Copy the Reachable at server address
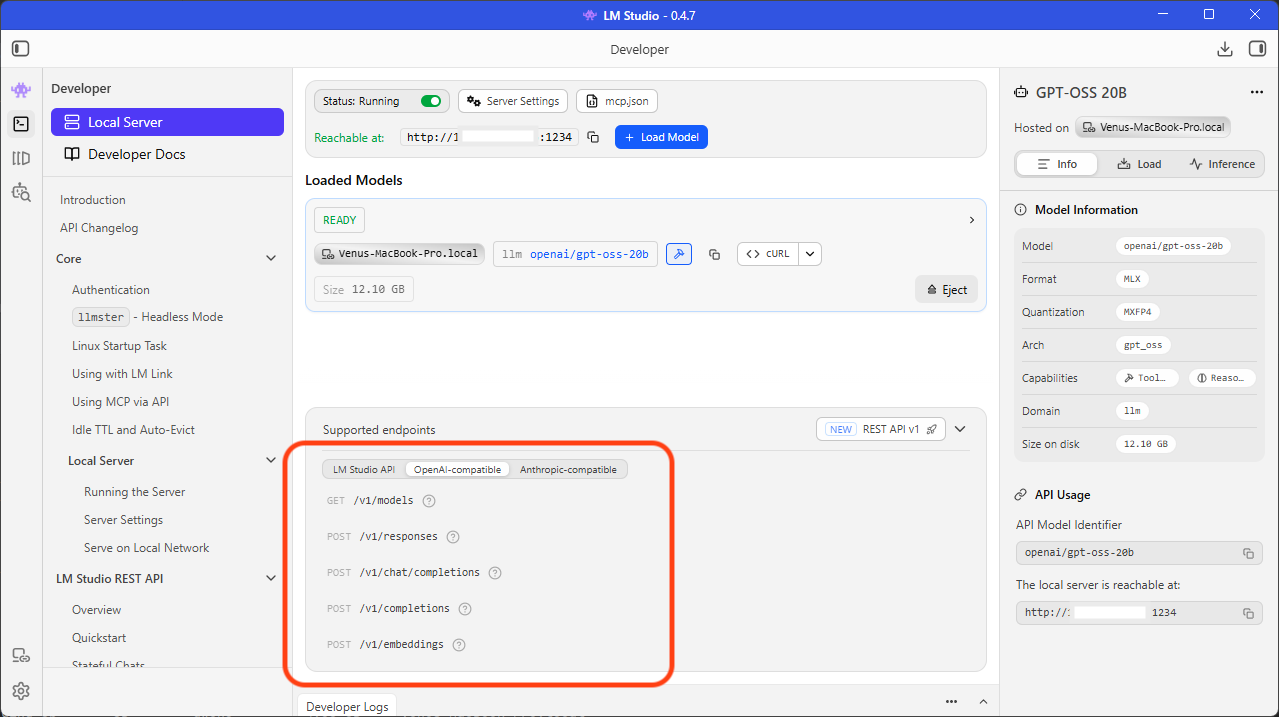This screenshot has width=1279, height=717. point(593,137)
